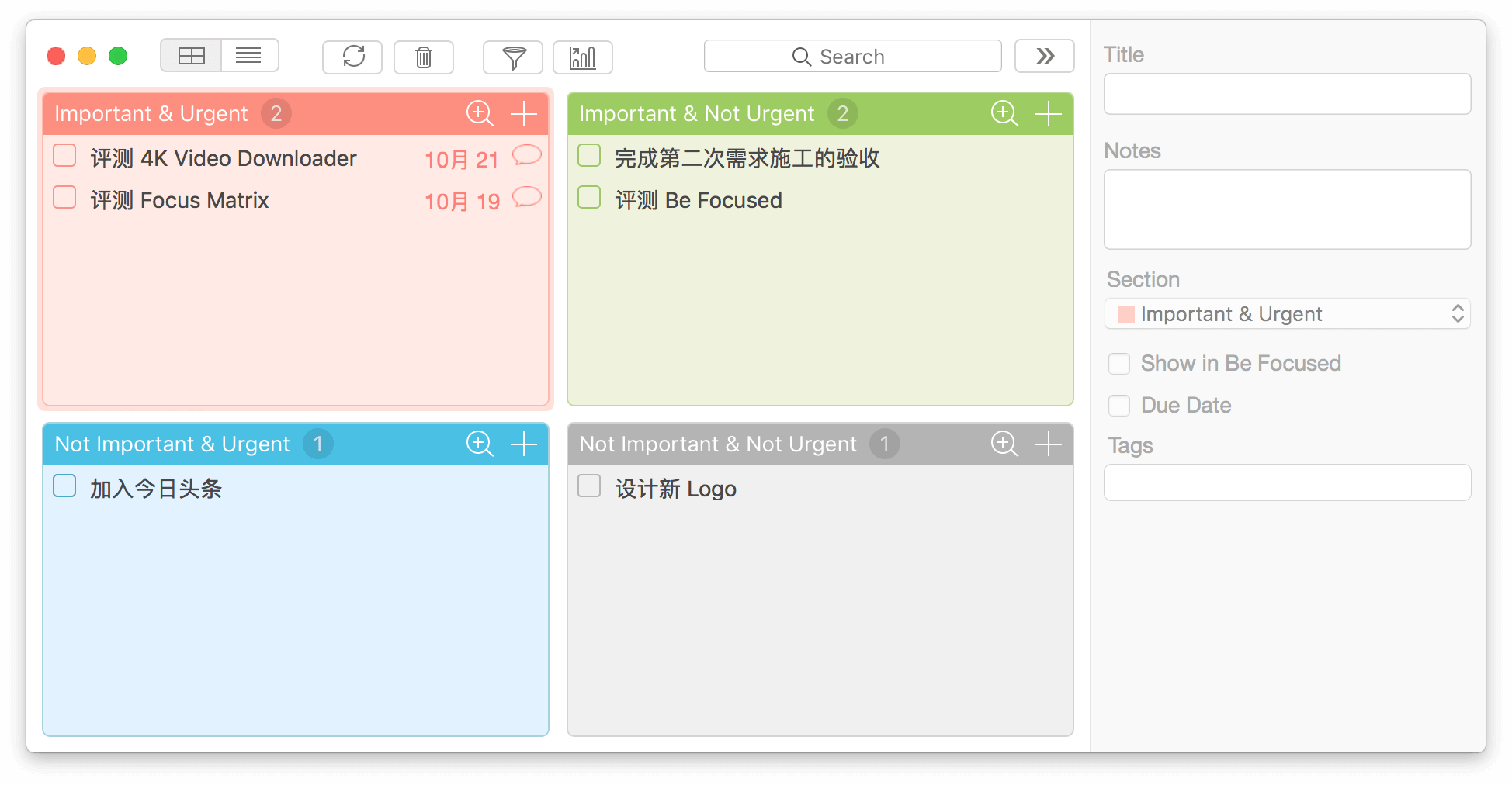The image size is (1512, 785).
Task: Click the count badge on Not Important & Urgent
Action: [318, 444]
